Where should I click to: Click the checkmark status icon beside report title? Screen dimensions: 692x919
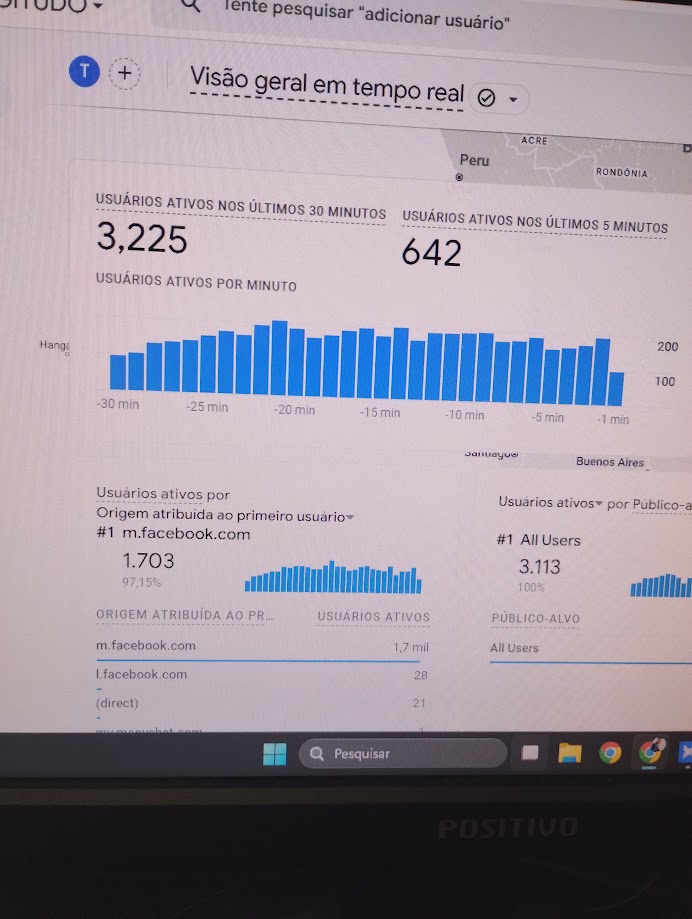[486, 97]
